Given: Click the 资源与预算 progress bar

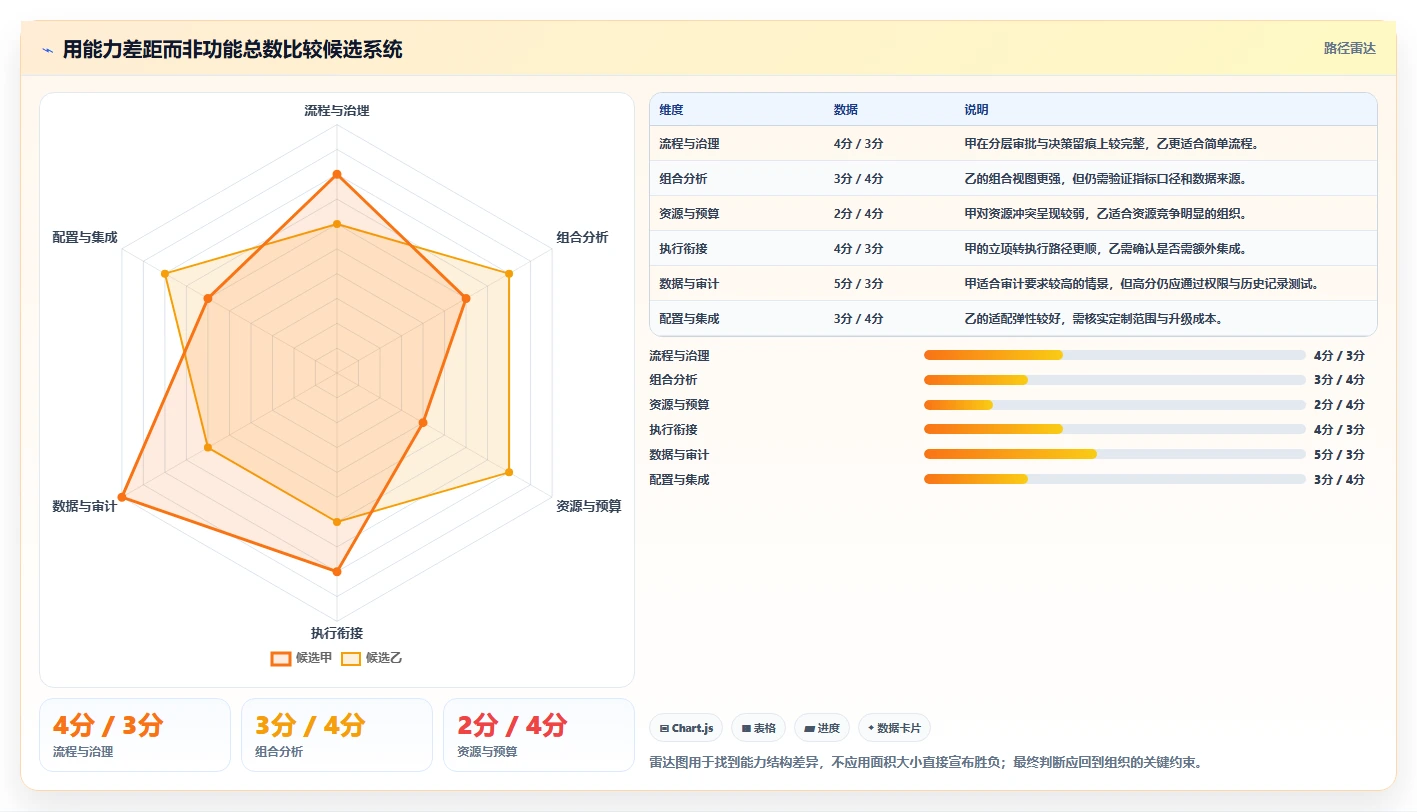Looking at the screenshot, I should (1115, 405).
